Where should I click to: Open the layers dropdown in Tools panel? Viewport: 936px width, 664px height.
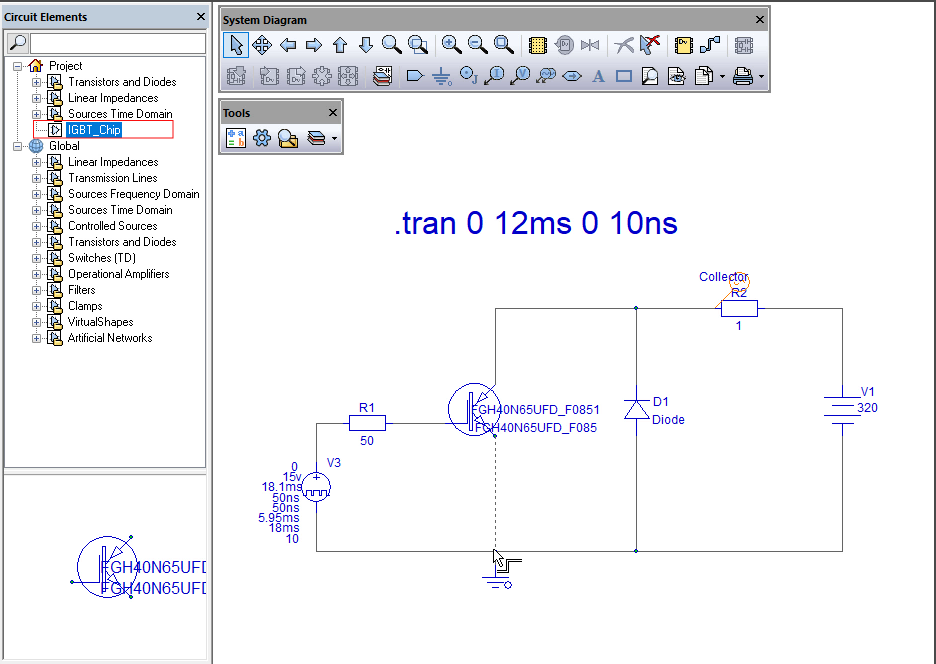334,139
